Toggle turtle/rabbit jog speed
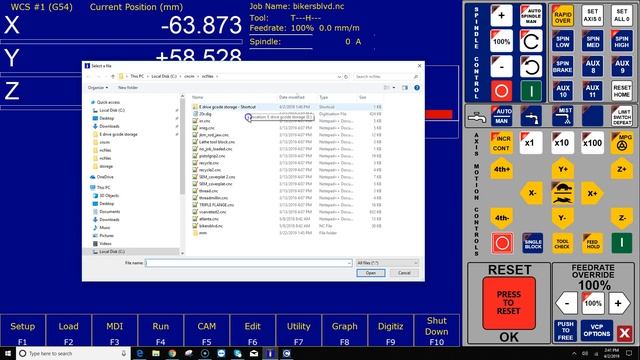The width and height of the screenshot is (640, 360). click(x=562, y=193)
